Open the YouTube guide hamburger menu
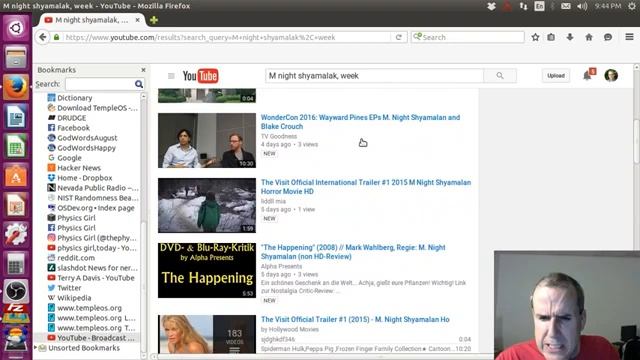 171,76
